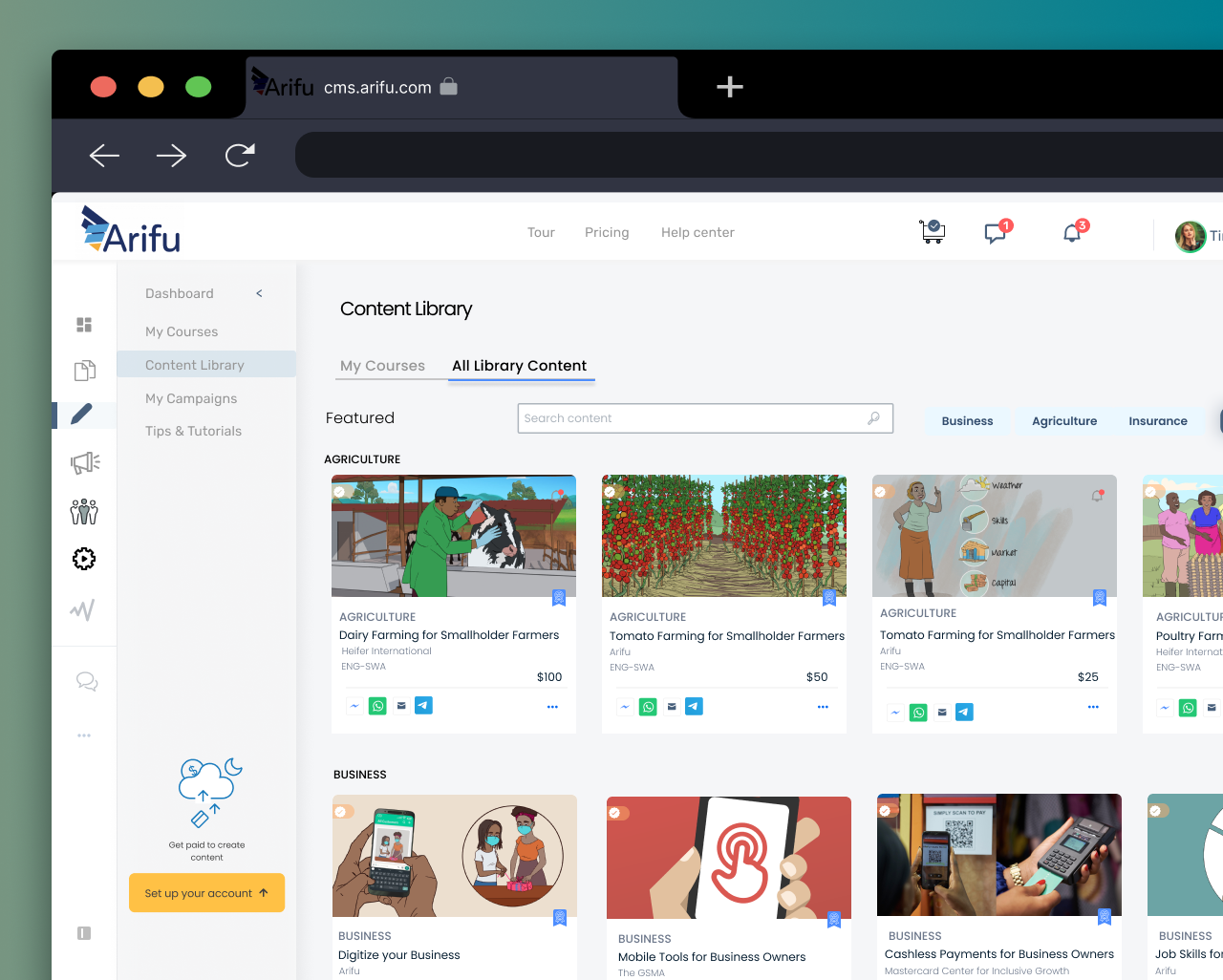The height and width of the screenshot is (980, 1223).
Task: Open the people group sidebar icon
Action: [84, 512]
